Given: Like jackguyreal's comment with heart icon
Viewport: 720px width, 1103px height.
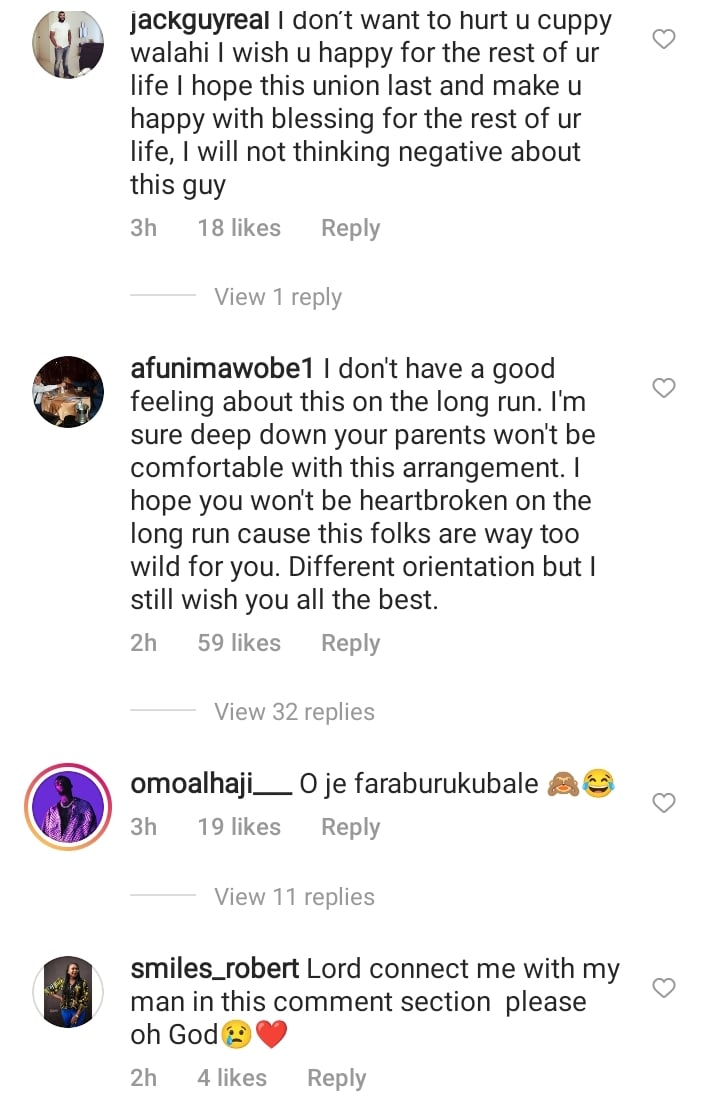Looking at the screenshot, I should click(663, 40).
